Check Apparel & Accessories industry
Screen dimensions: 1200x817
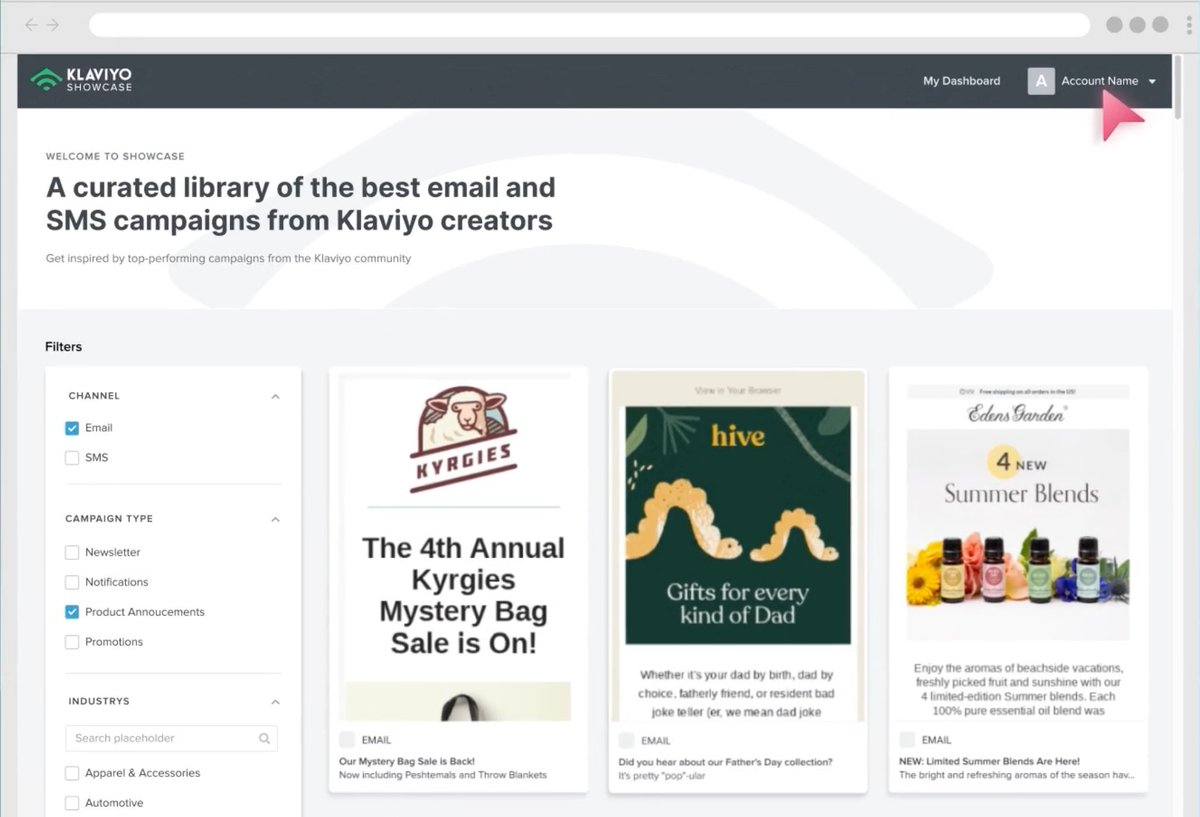72,773
